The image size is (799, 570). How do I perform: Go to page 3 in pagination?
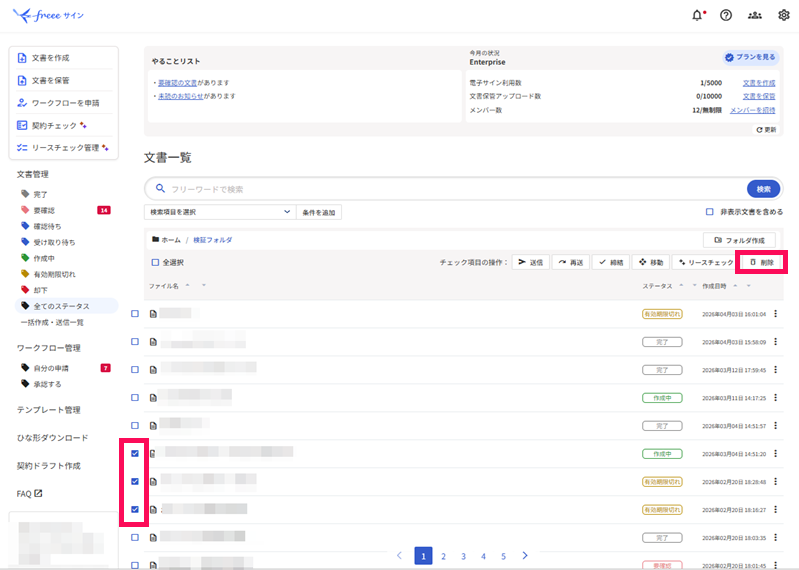pos(463,556)
